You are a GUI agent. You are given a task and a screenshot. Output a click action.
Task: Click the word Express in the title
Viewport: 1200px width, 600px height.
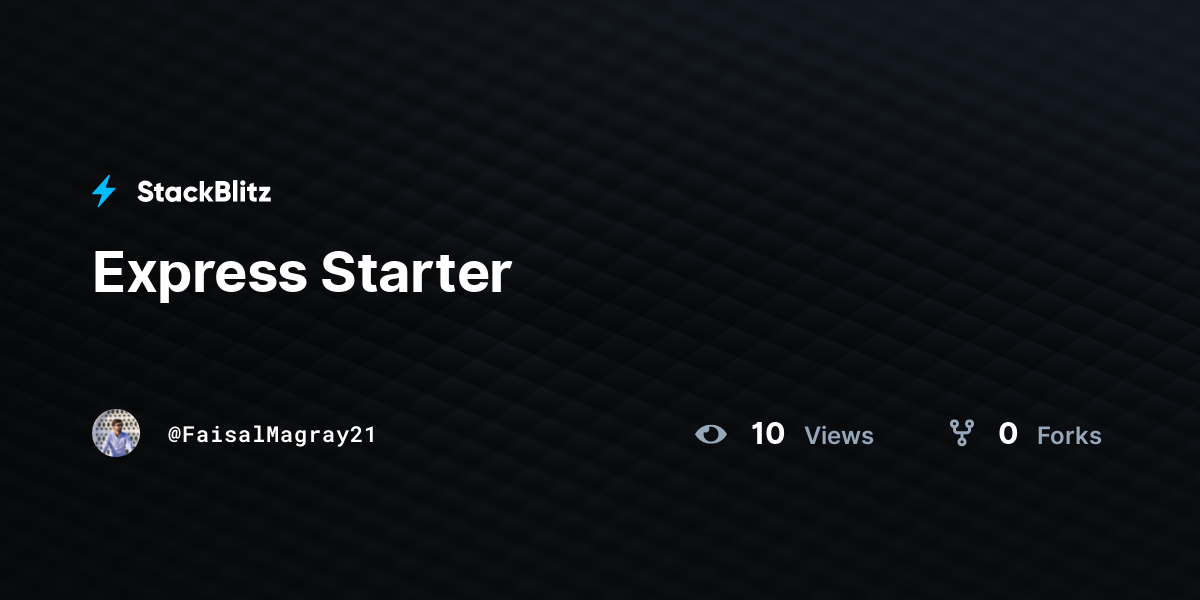click(200, 274)
